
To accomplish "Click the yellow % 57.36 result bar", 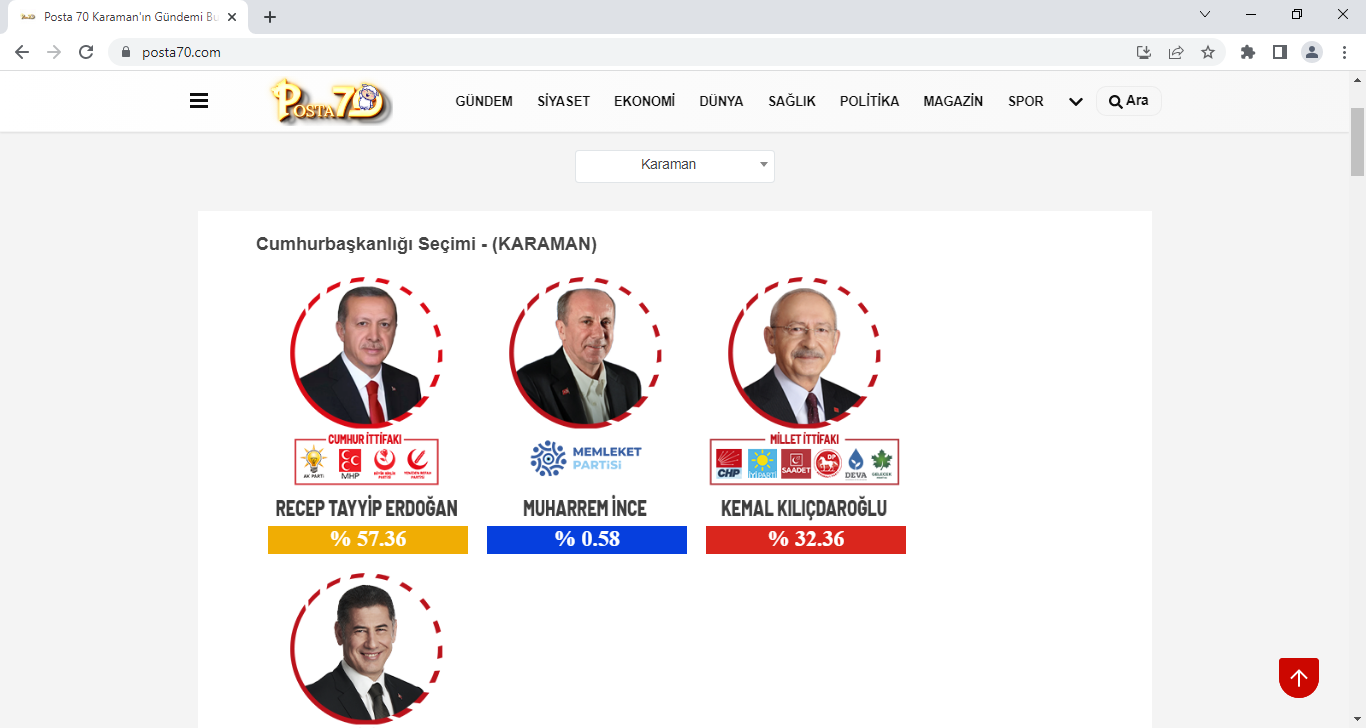I will tap(368, 540).
